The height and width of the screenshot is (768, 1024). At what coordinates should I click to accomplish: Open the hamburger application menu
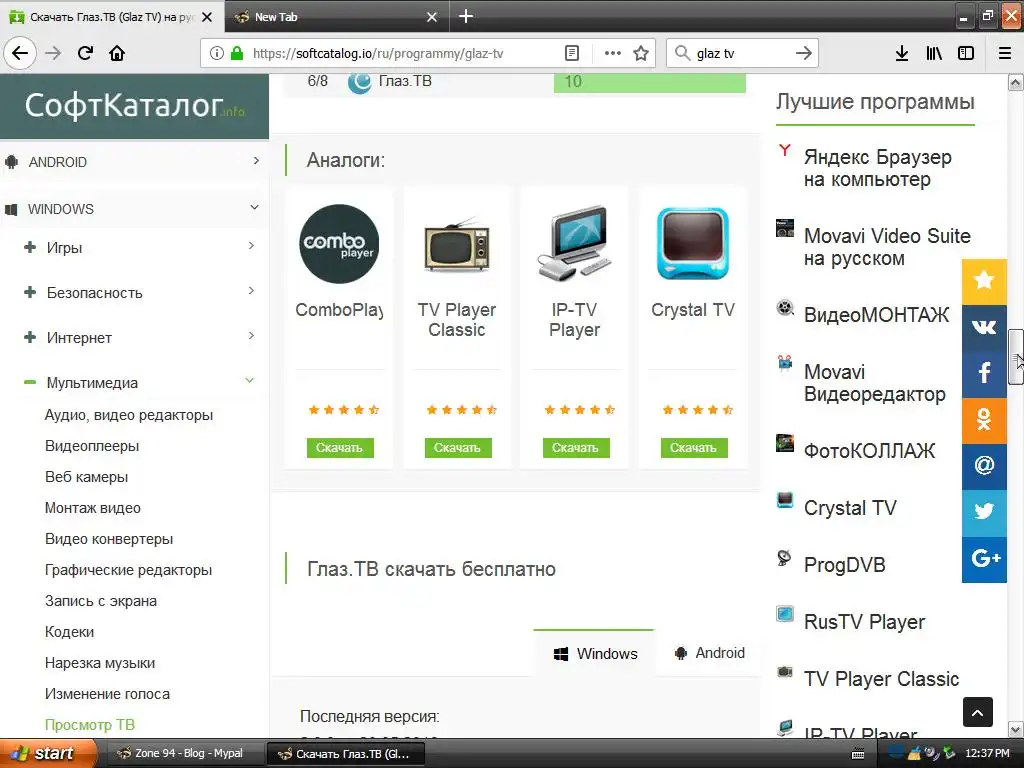coord(1005,53)
